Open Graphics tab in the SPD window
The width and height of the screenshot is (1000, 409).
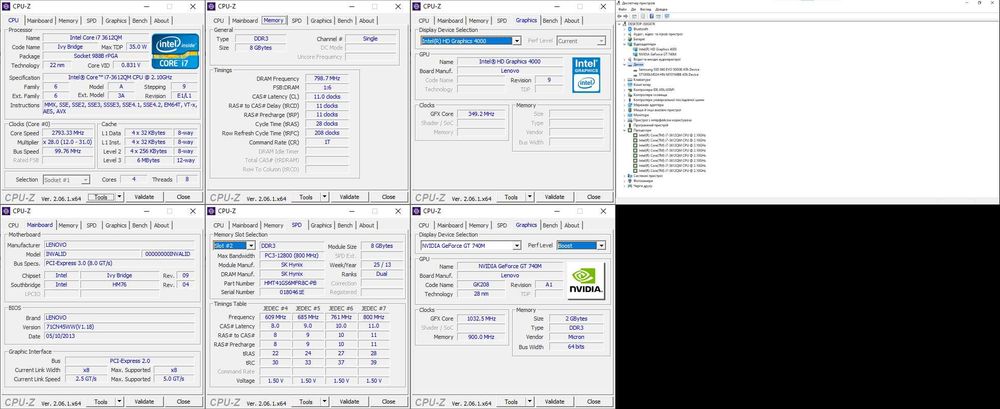[x=321, y=225]
